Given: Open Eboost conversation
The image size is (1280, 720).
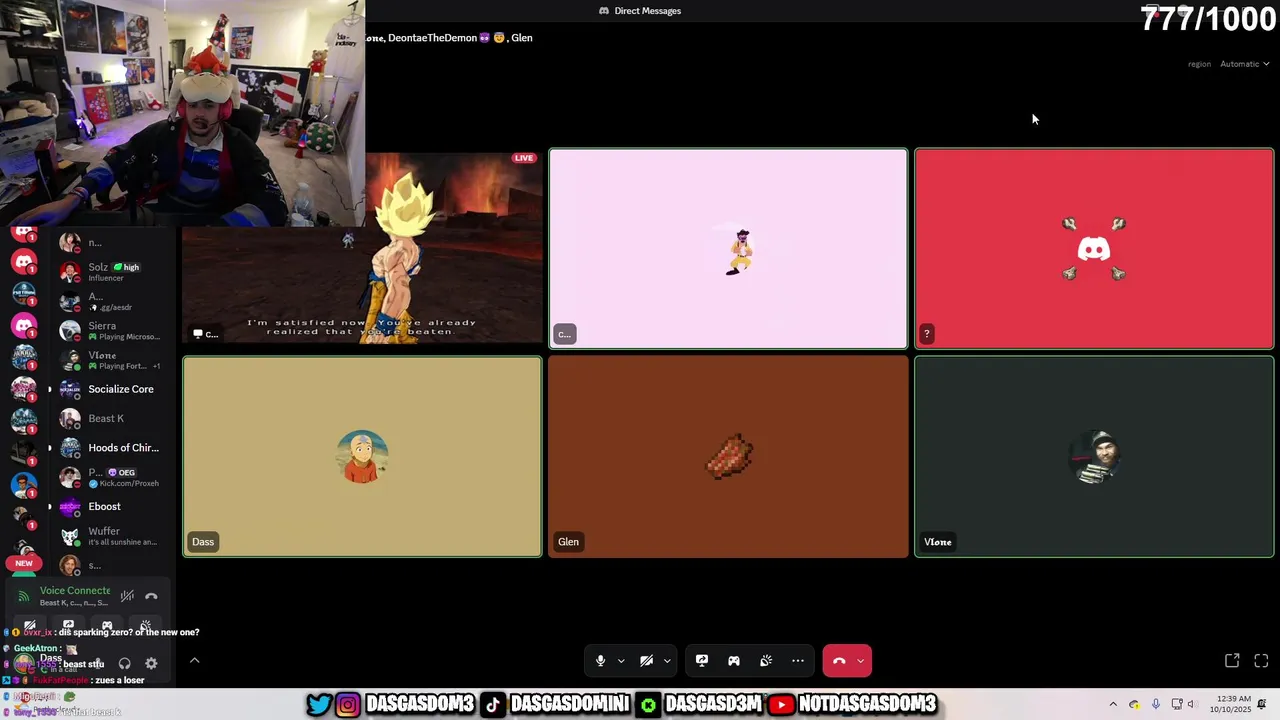Looking at the screenshot, I should pos(112,506).
